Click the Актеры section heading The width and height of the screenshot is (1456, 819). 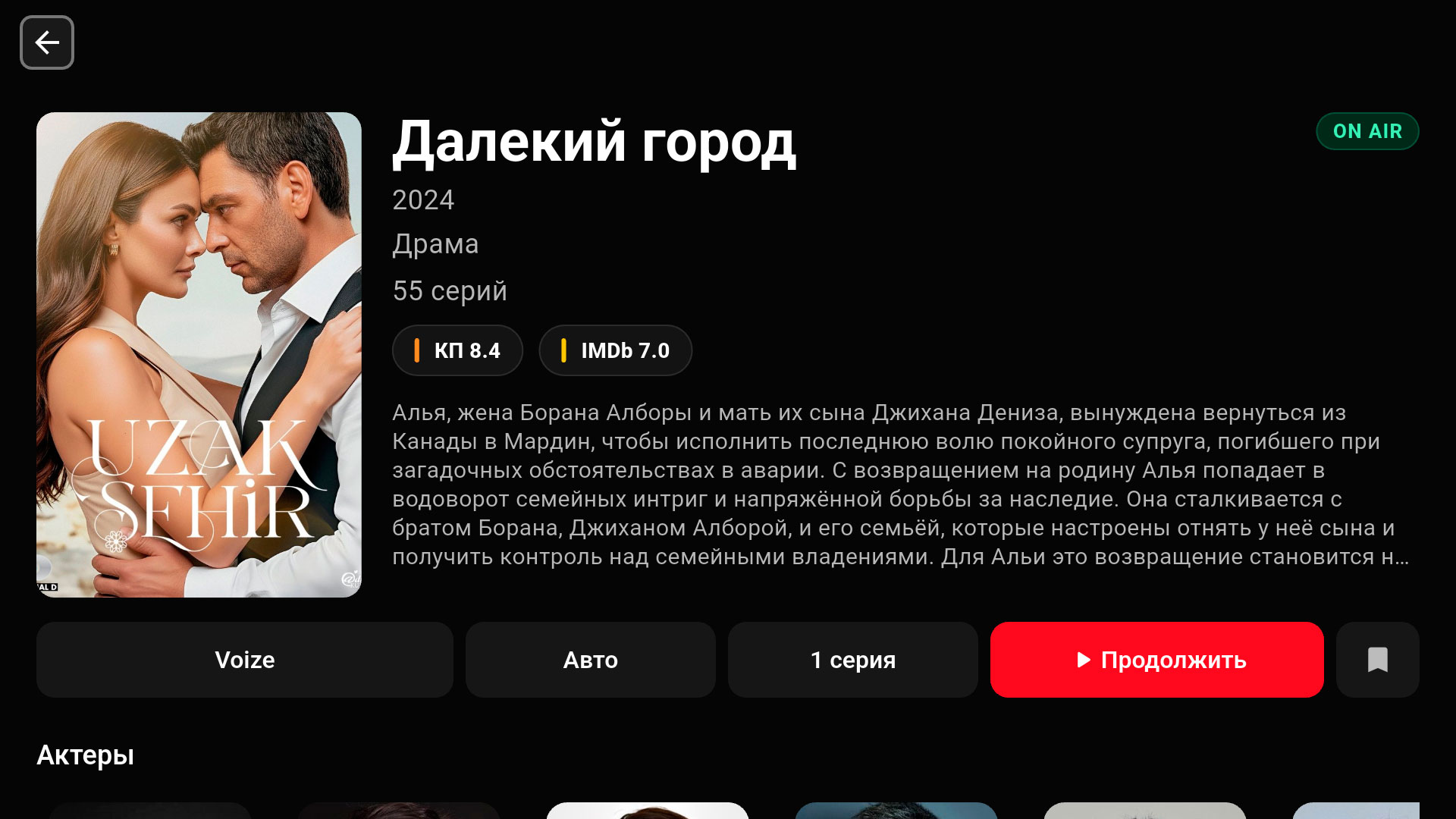coord(86,755)
